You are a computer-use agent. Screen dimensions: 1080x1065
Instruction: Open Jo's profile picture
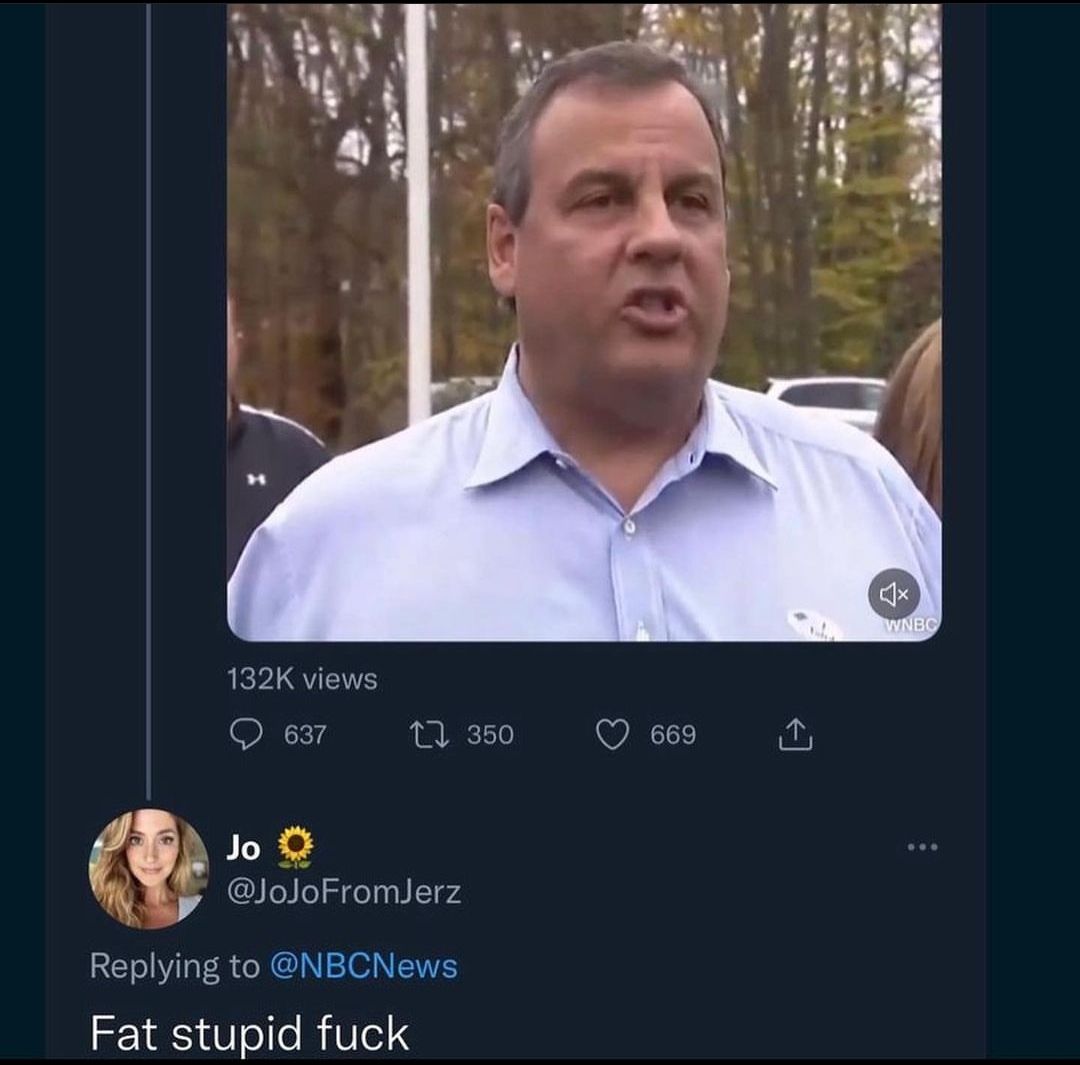(x=149, y=869)
